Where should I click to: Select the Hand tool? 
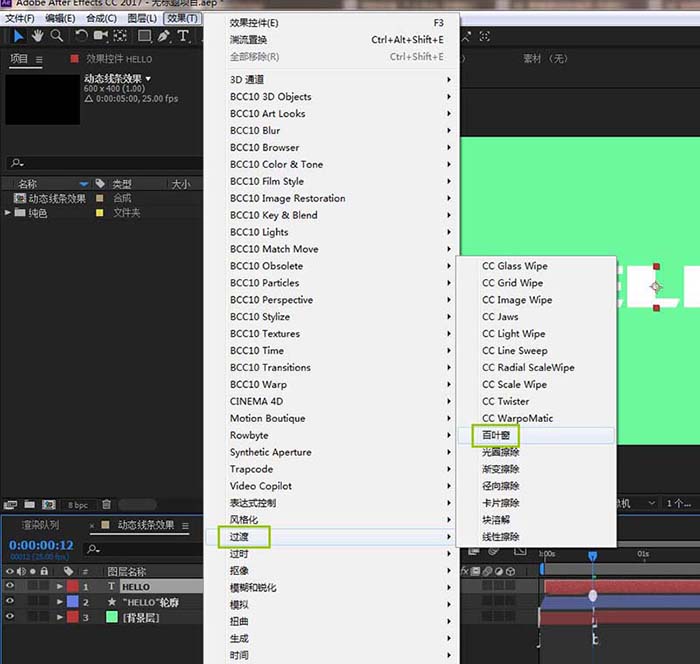coord(38,36)
